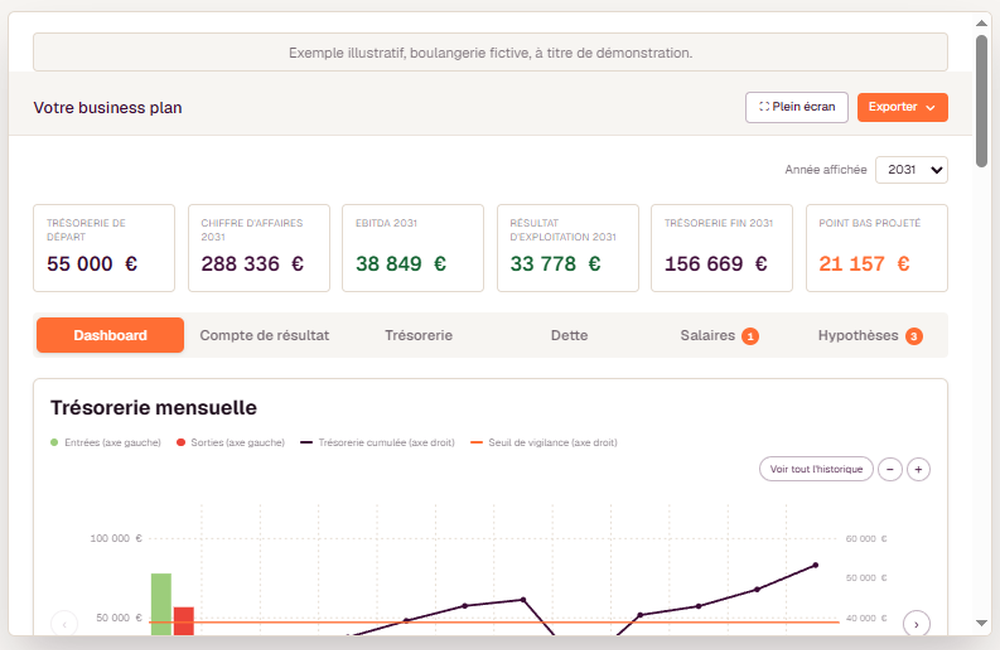This screenshot has width=1000, height=650.
Task: Open the Année affichée 2031 dropdown
Action: (911, 170)
